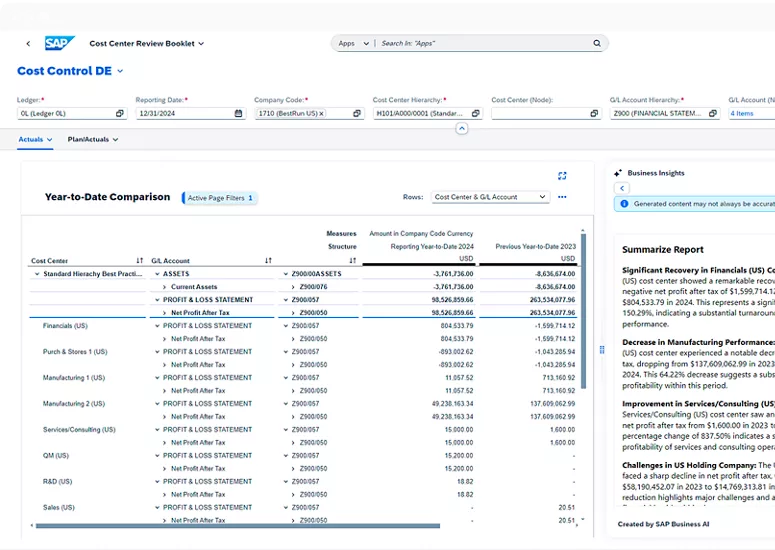Collapse the Business Insights panel arrow
This screenshot has height=550, width=775.
point(621,188)
